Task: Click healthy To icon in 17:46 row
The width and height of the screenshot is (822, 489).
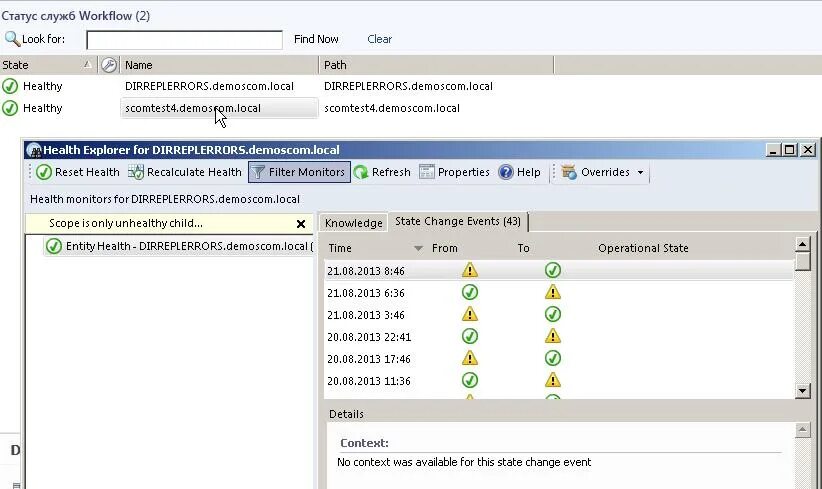Action: 553,358
